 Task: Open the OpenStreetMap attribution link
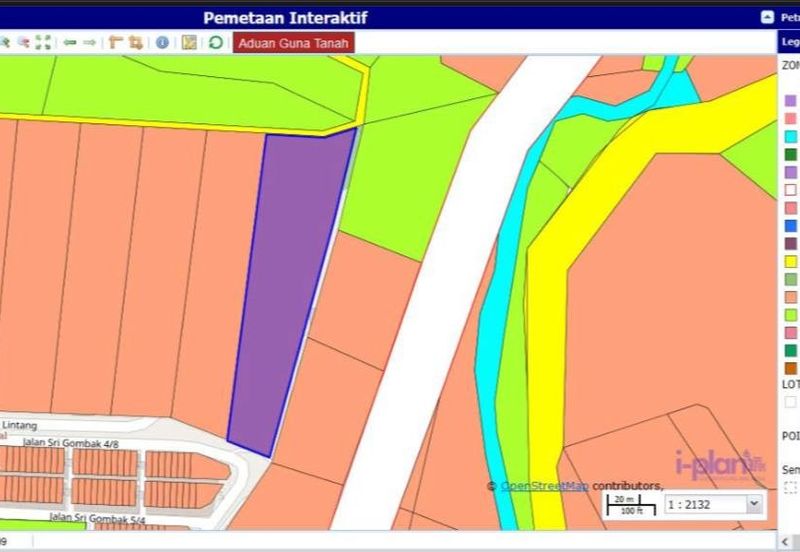tap(544, 486)
